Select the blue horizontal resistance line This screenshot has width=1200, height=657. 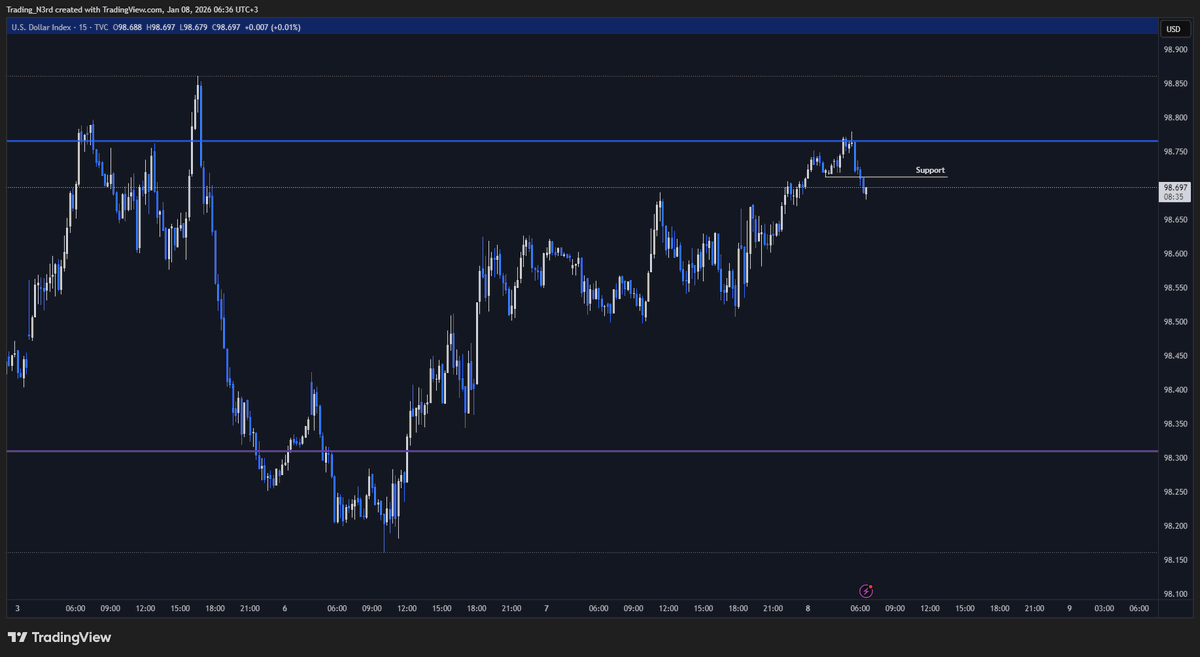click(x=580, y=141)
